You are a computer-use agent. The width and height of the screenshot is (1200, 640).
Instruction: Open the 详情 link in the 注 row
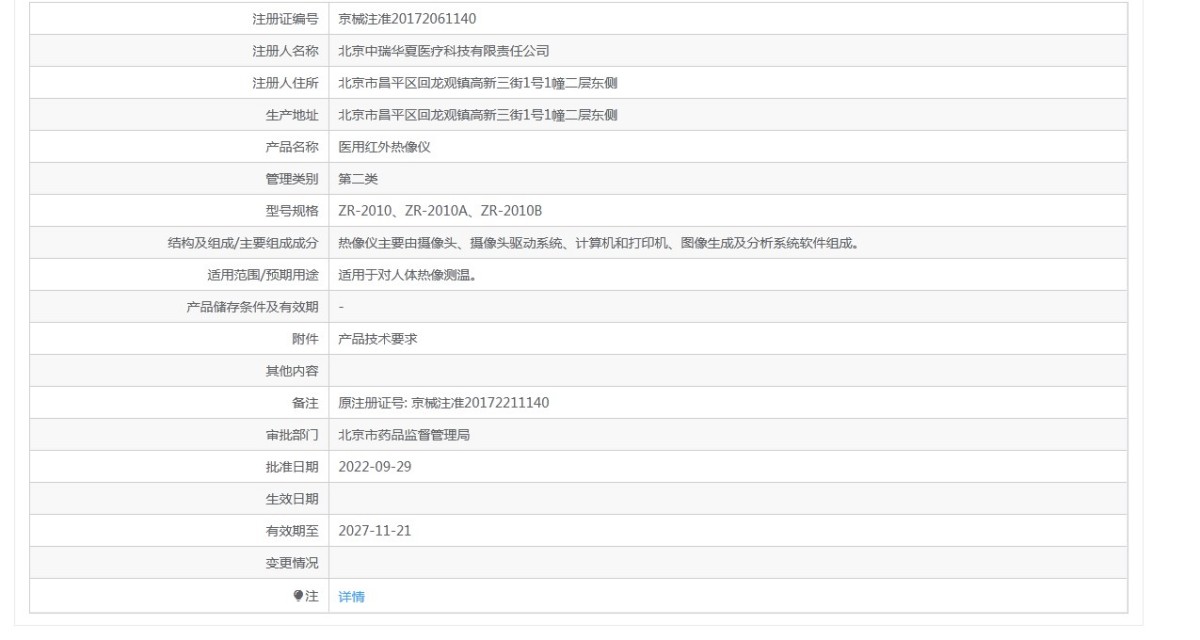coord(351,597)
